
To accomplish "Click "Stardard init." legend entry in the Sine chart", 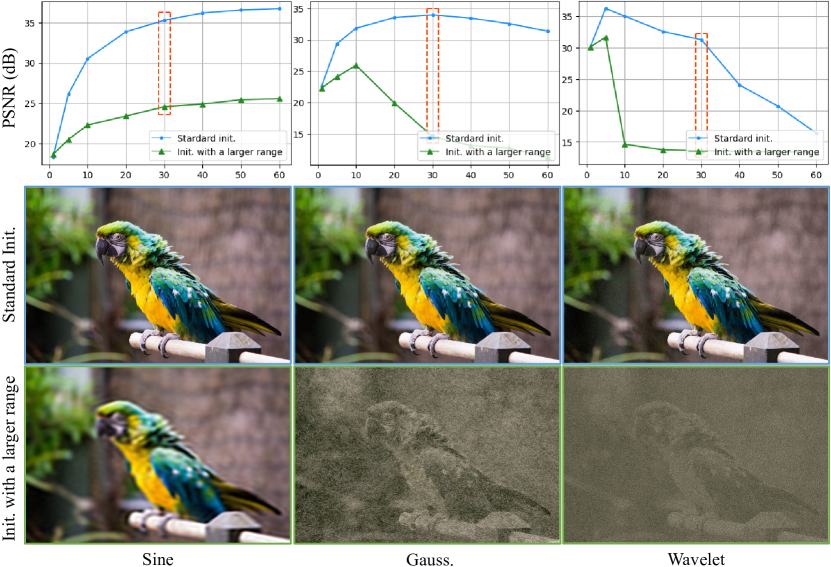I will point(206,138).
